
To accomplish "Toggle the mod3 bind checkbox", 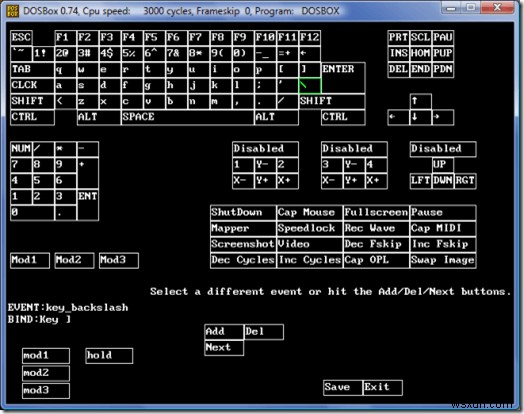I will (x=46, y=391).
